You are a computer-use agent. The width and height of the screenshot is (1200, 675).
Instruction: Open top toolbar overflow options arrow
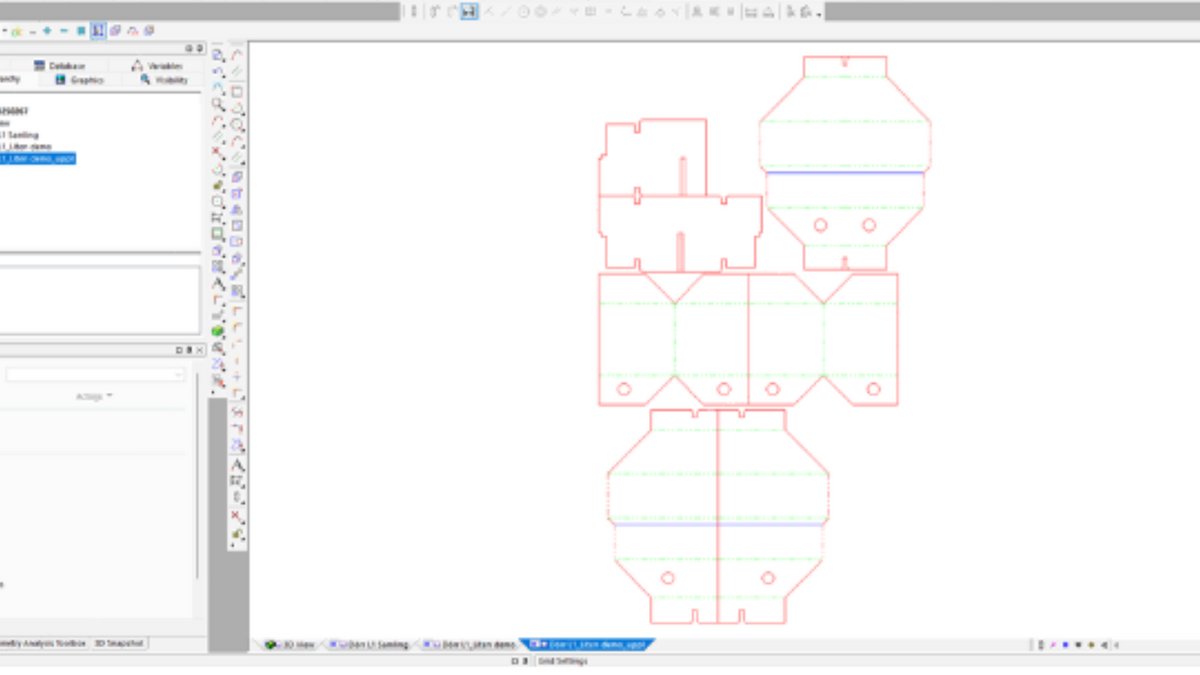(819, 14)
